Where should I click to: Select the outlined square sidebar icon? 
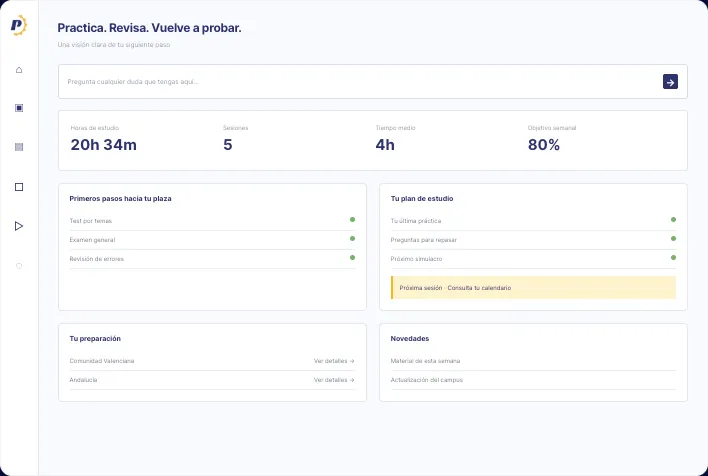[19, 187]
